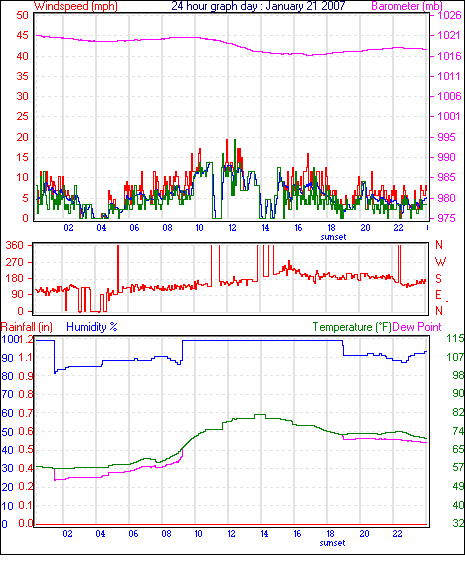The height and width of the screenshot is (563, 465).
Task: Click the 50 mph windspeed scale label
Action: coord(22,15)
